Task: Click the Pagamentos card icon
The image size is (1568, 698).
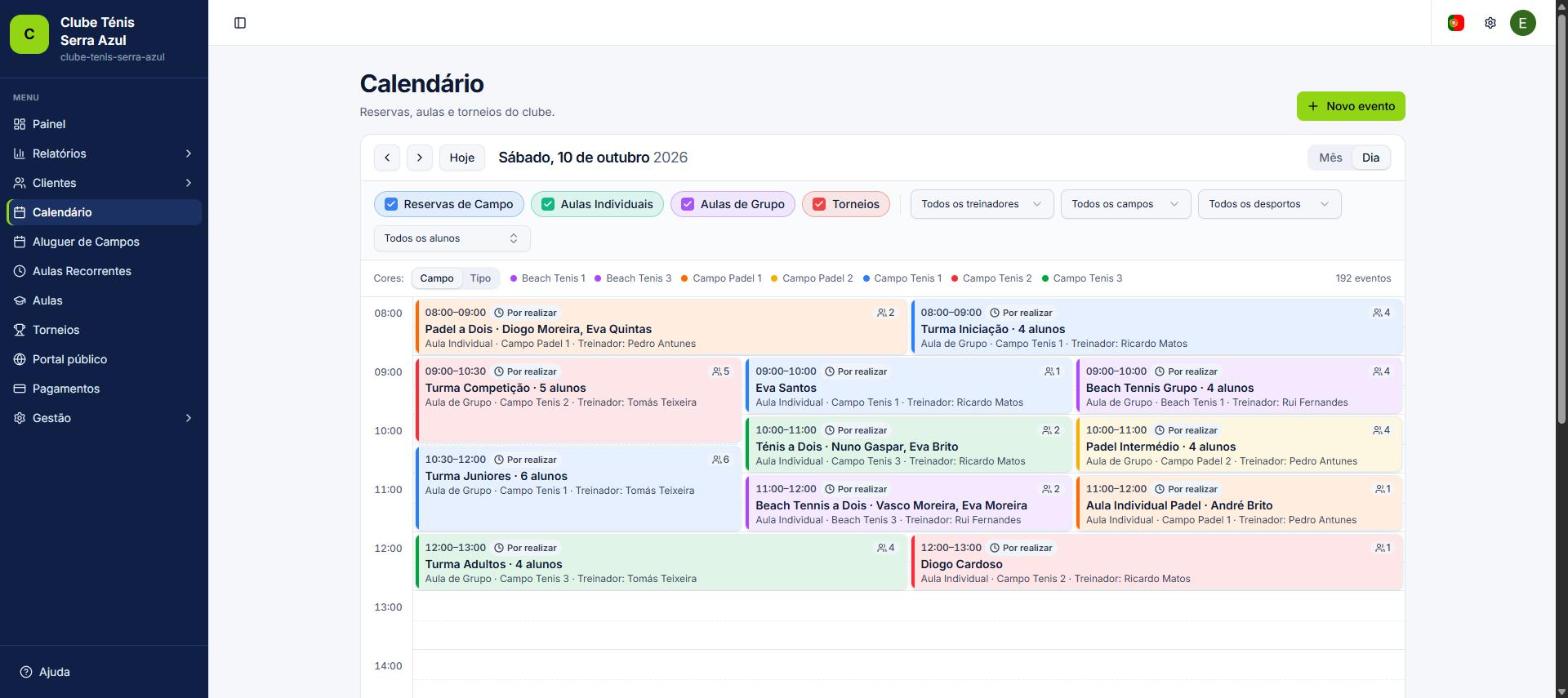Action: click(x=20, y=389)
